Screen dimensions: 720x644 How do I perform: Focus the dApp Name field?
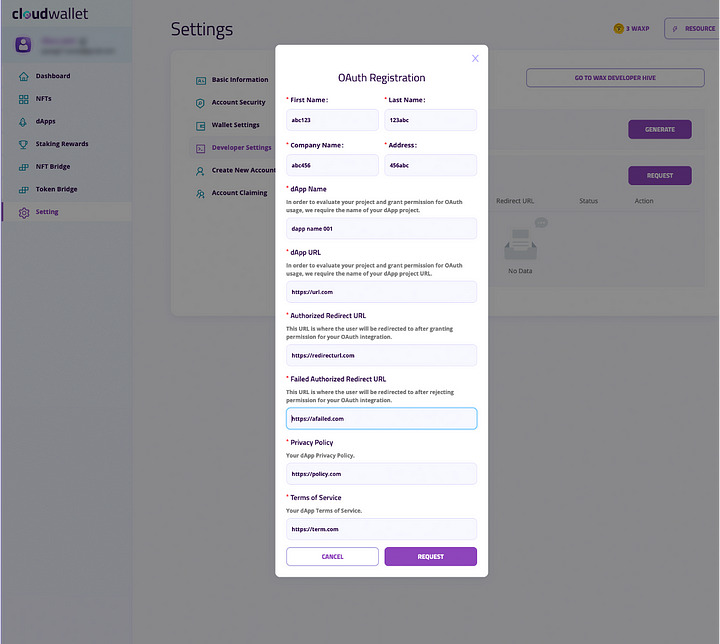click(381, 228)
